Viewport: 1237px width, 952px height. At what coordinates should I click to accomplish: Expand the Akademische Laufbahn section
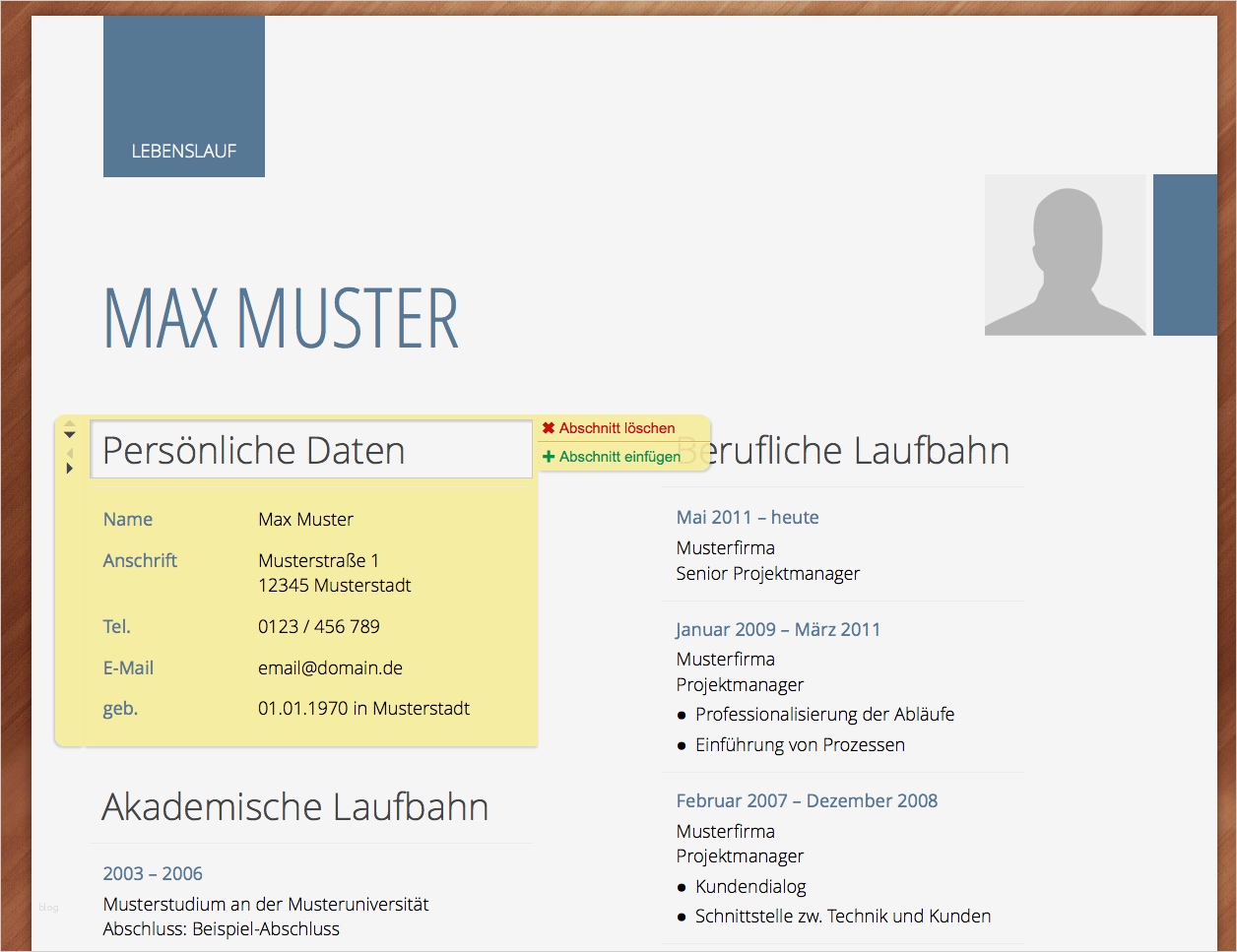point(294,806)
